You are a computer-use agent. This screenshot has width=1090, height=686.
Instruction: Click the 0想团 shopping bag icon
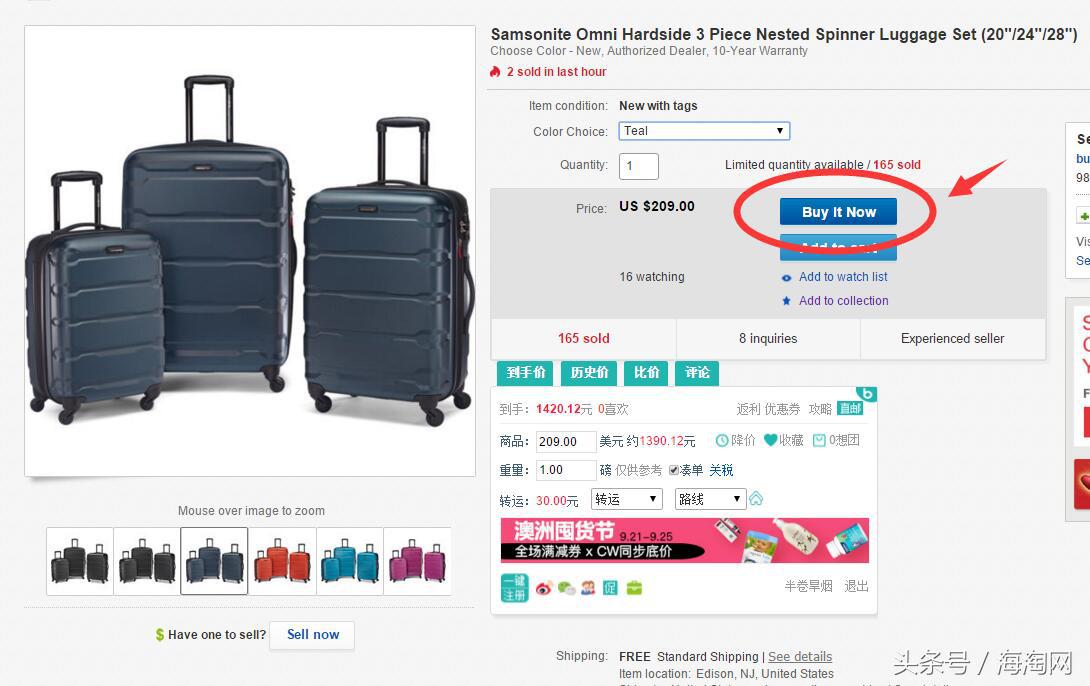pyautogui.click(x=819, y=440)
